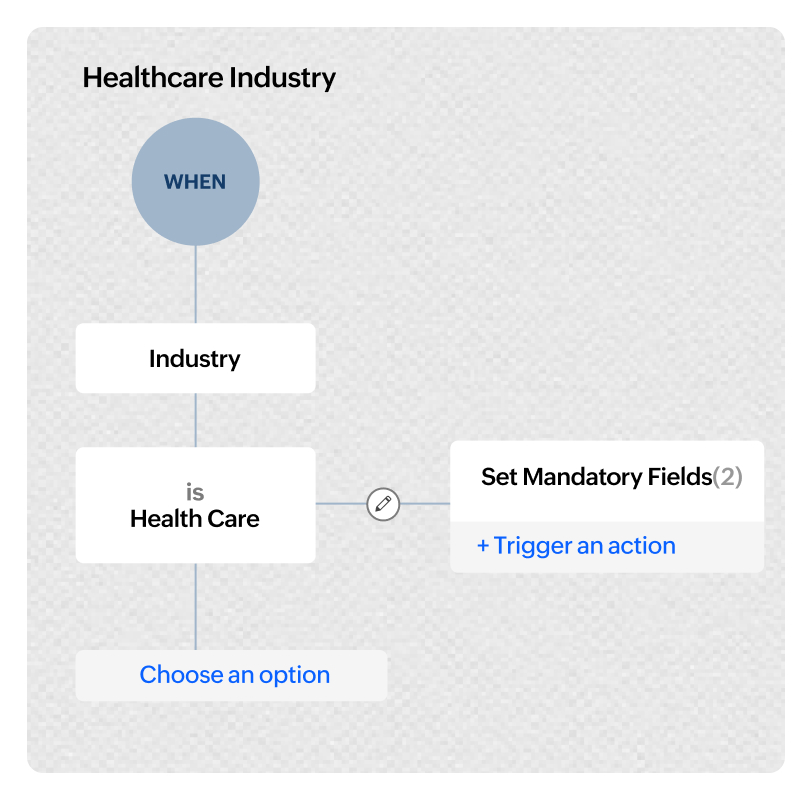This screenshot has width=812, height=800.
Task: Click connector line left of pencil icon
Action: (x=341, y=503)
